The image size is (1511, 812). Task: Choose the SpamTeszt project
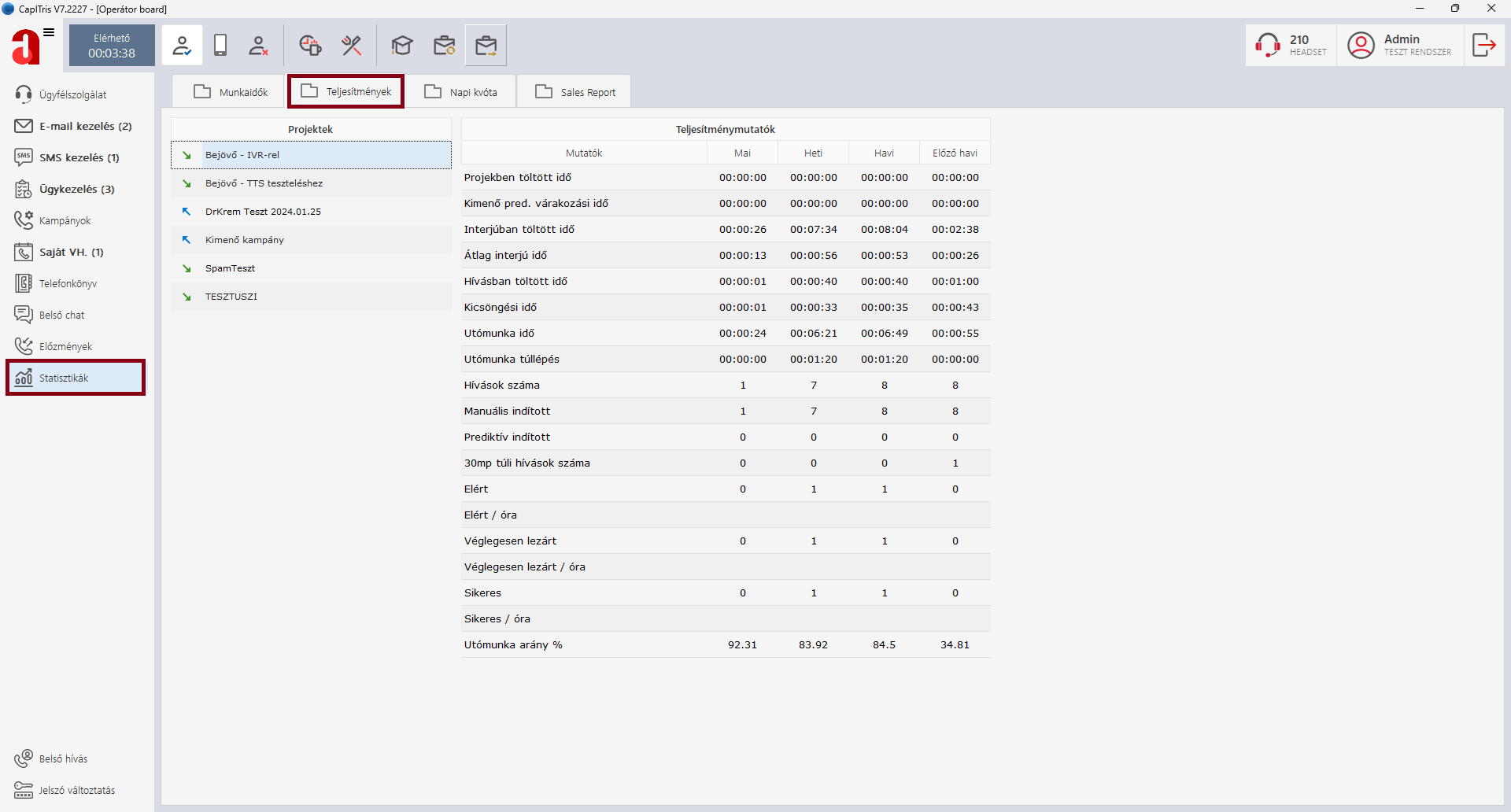coord(230,268)
